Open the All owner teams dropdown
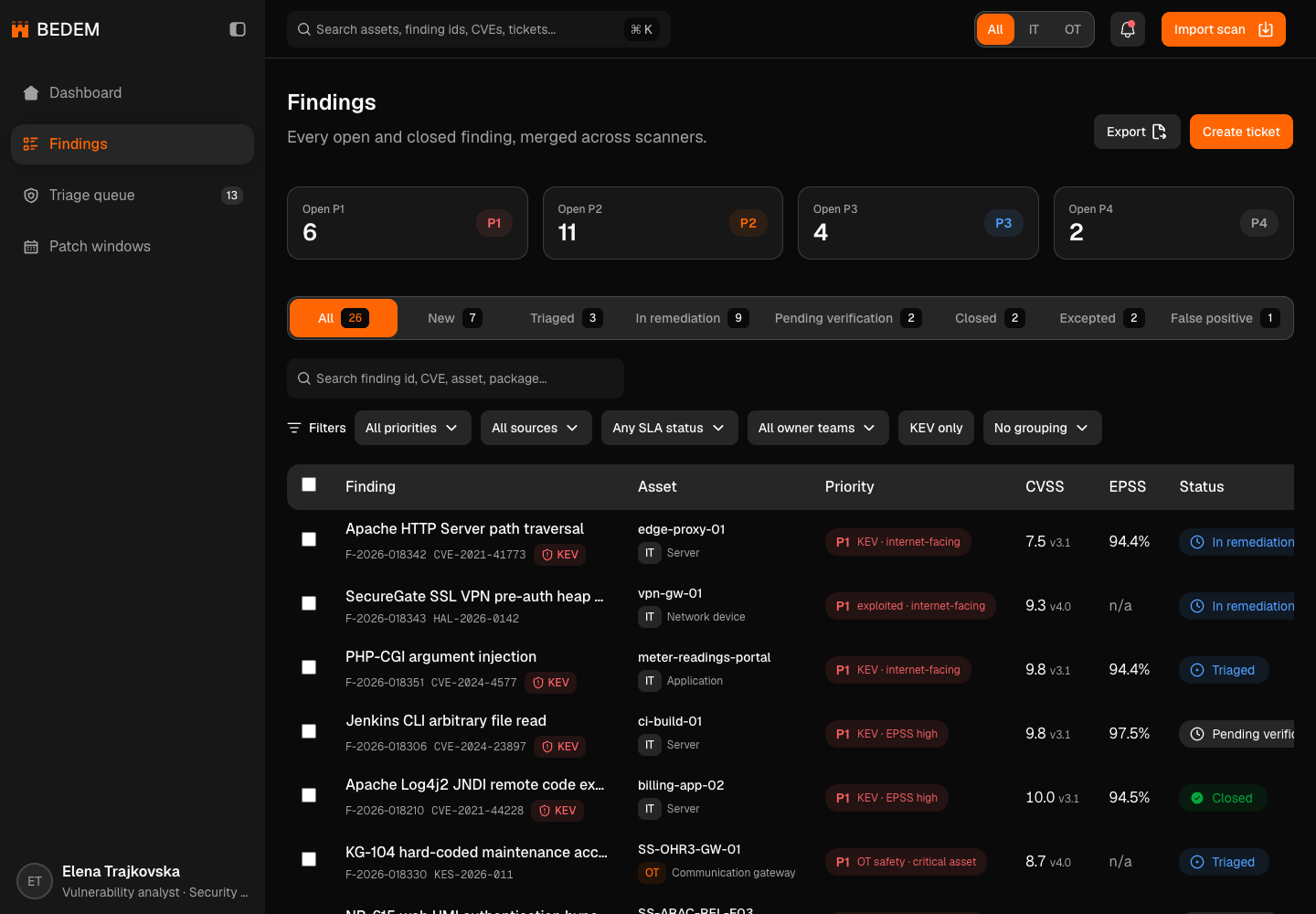This screenshot has width=1316, height=914. (818, 428)
